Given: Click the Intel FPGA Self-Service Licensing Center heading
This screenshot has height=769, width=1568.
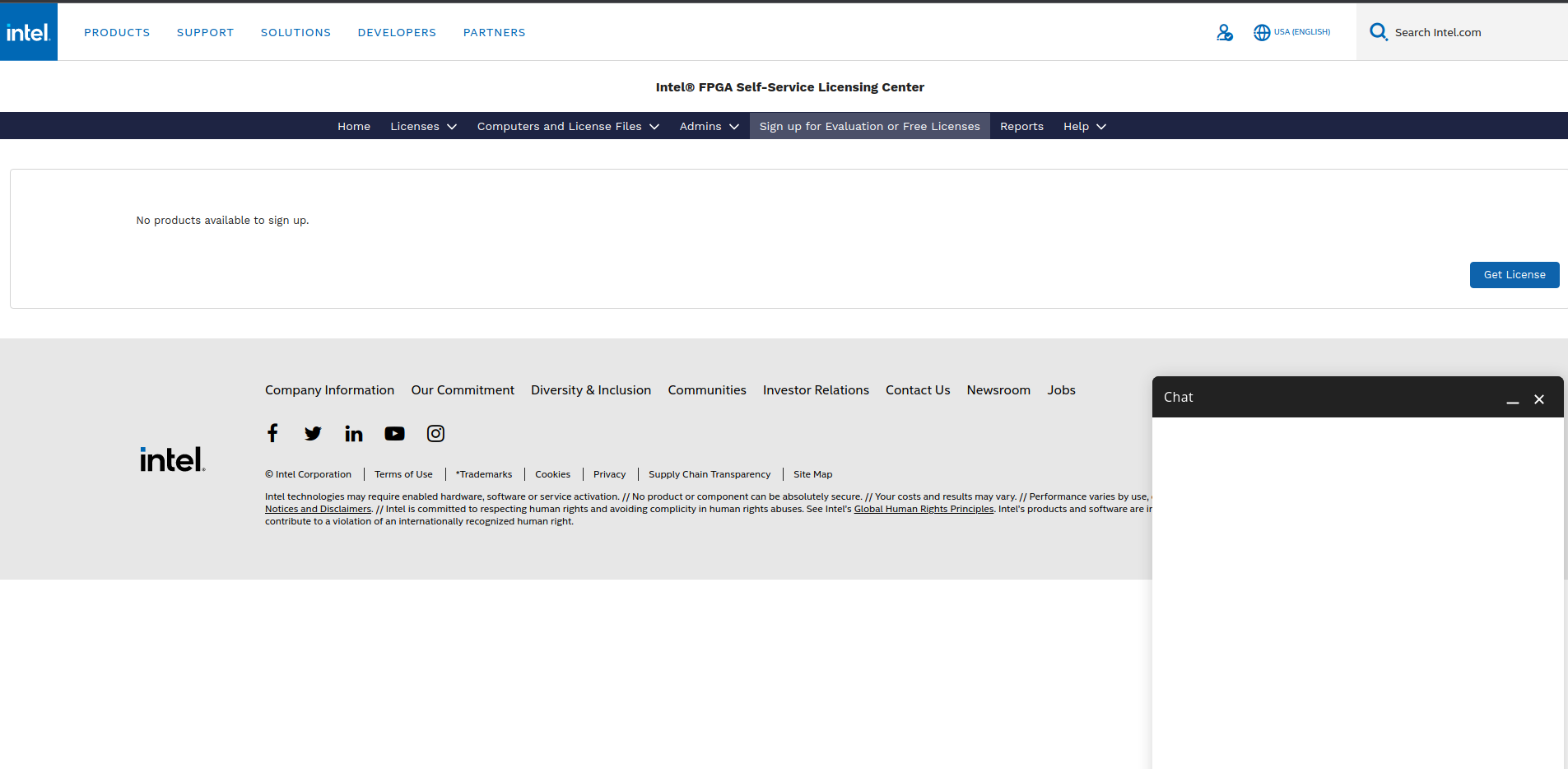Looking at the screenshot, I should pos(790,87).
